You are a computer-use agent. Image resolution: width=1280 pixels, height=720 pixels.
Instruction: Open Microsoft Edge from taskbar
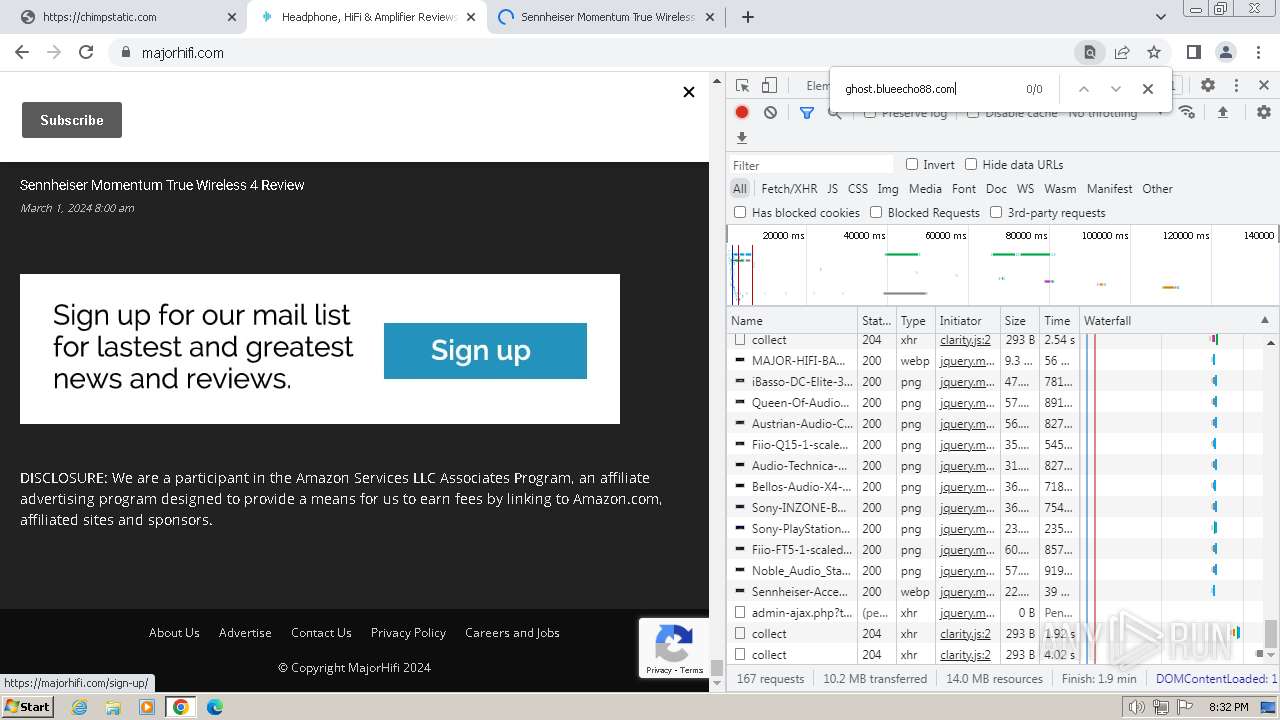point(214,707)
